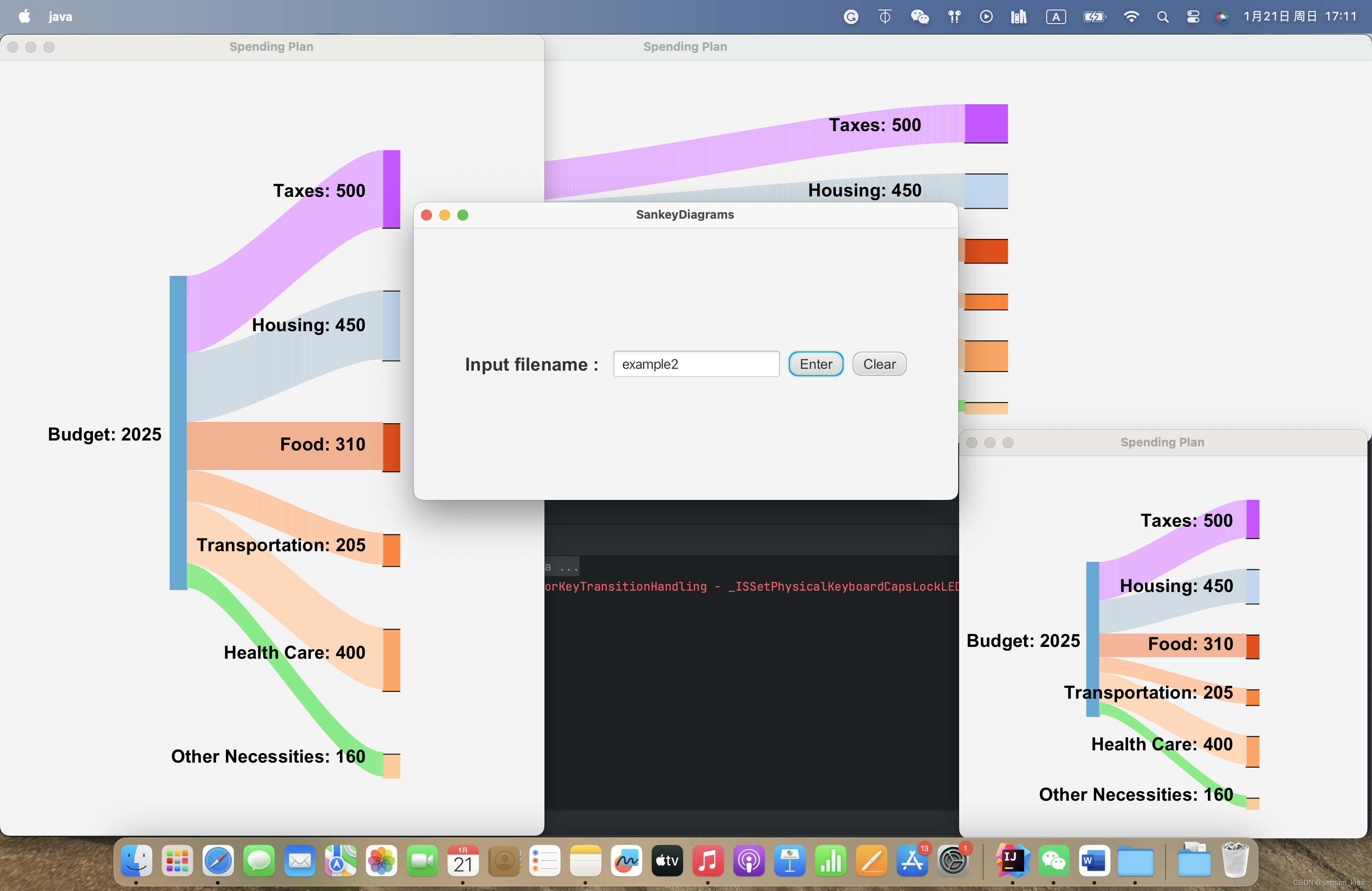Open the java application menu
The image size is (1372, 891).
tap(60, 16)
